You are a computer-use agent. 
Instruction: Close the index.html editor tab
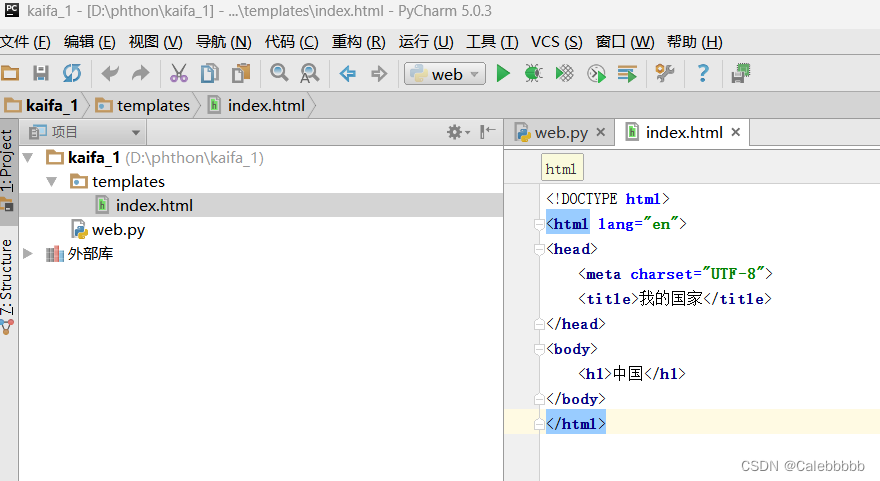click(x=736, y=132)
